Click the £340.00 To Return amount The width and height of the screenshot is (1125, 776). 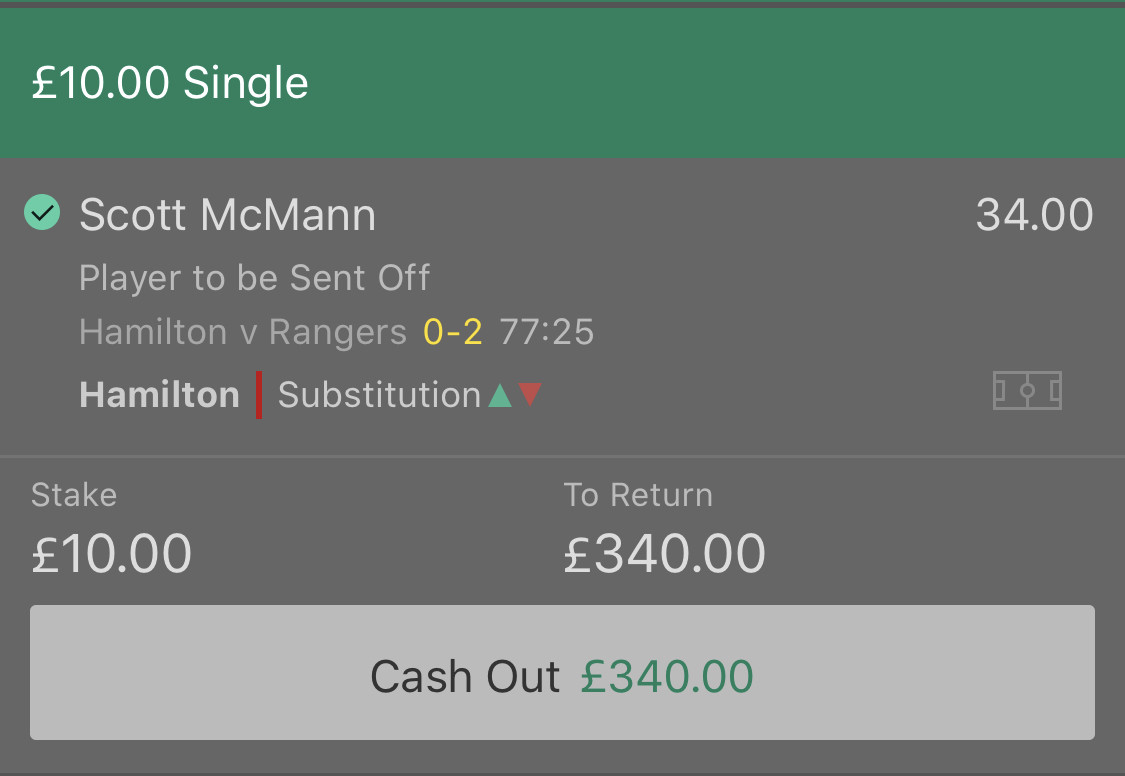coord(664,554)
